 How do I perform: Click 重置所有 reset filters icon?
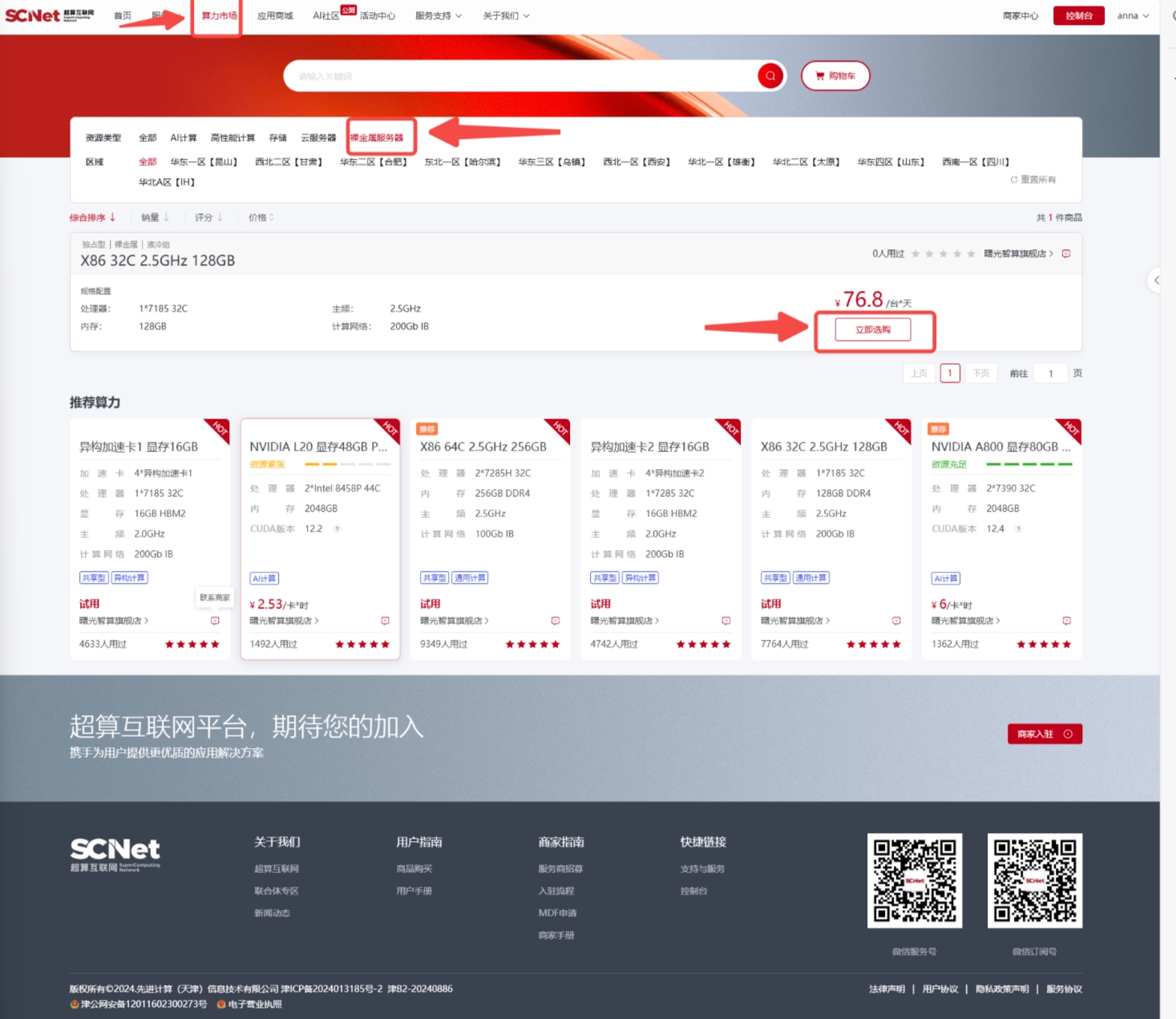tap(1014, 180)
